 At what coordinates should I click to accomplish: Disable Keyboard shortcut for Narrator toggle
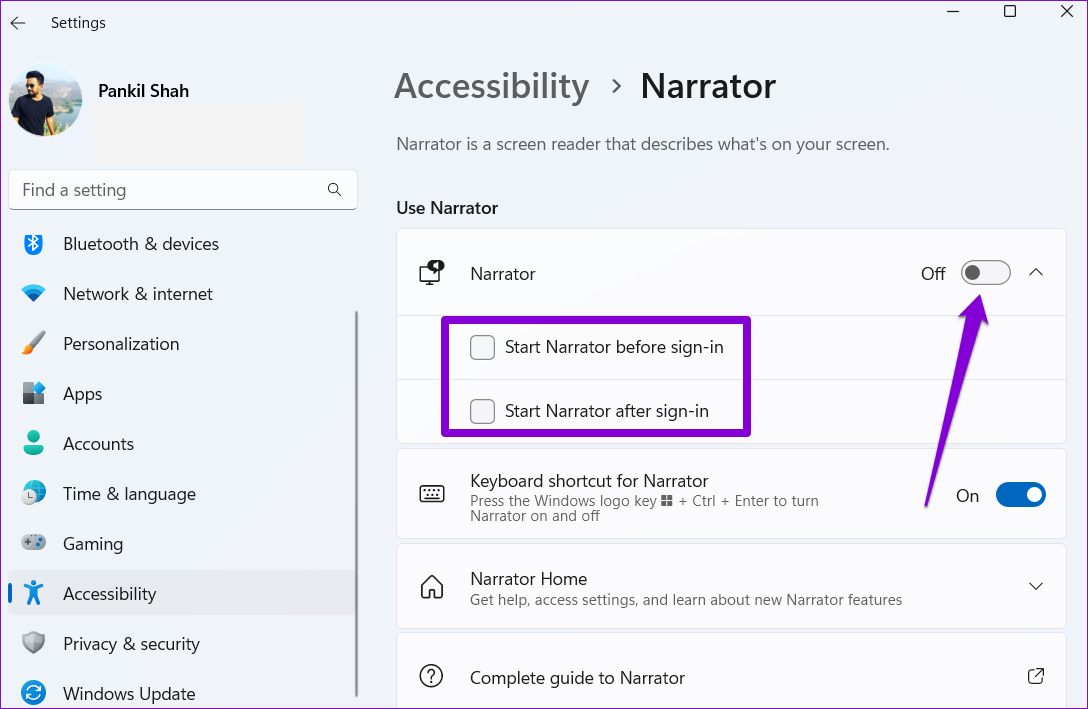point(1020,495)
